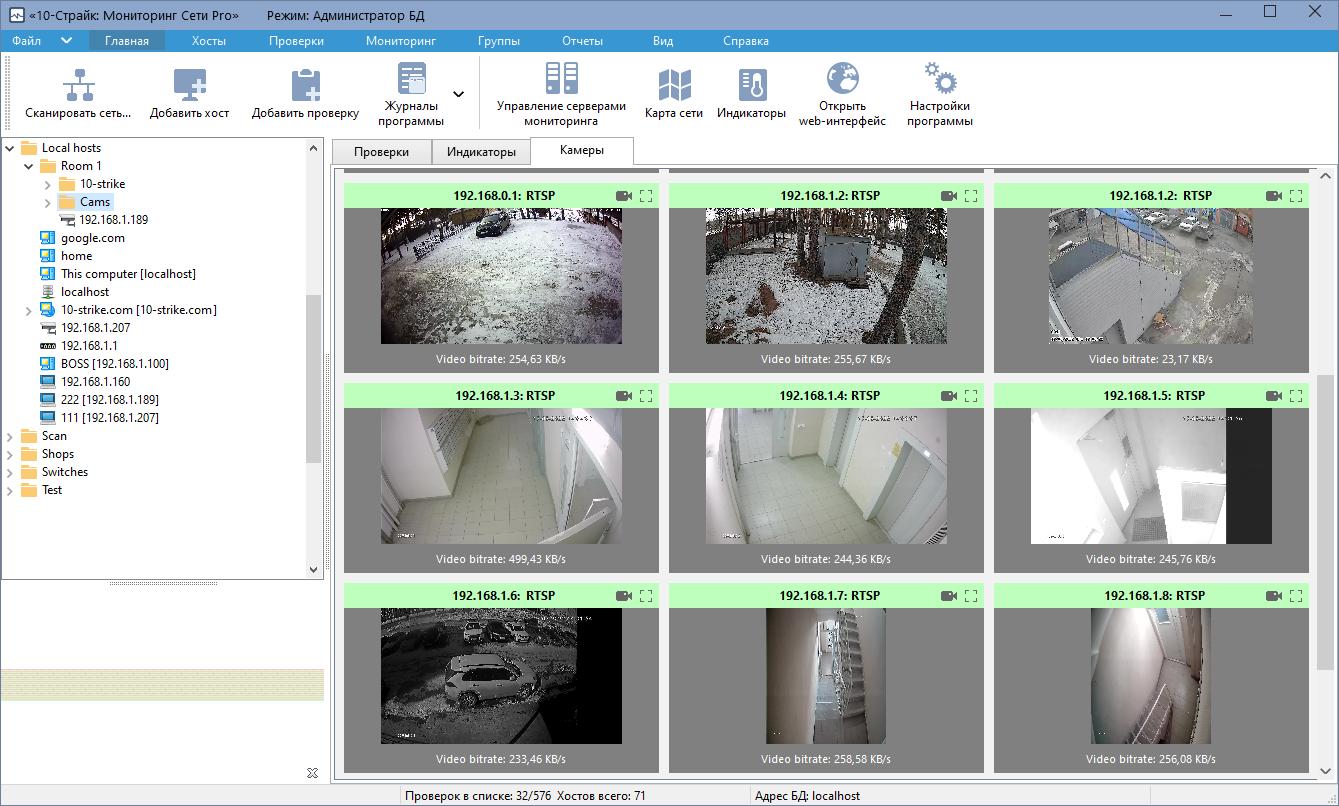Screen dimensions: 1339x806
Task: Toggle video camera icon for 192.168.1.4
Action: [x=949, y=396]
